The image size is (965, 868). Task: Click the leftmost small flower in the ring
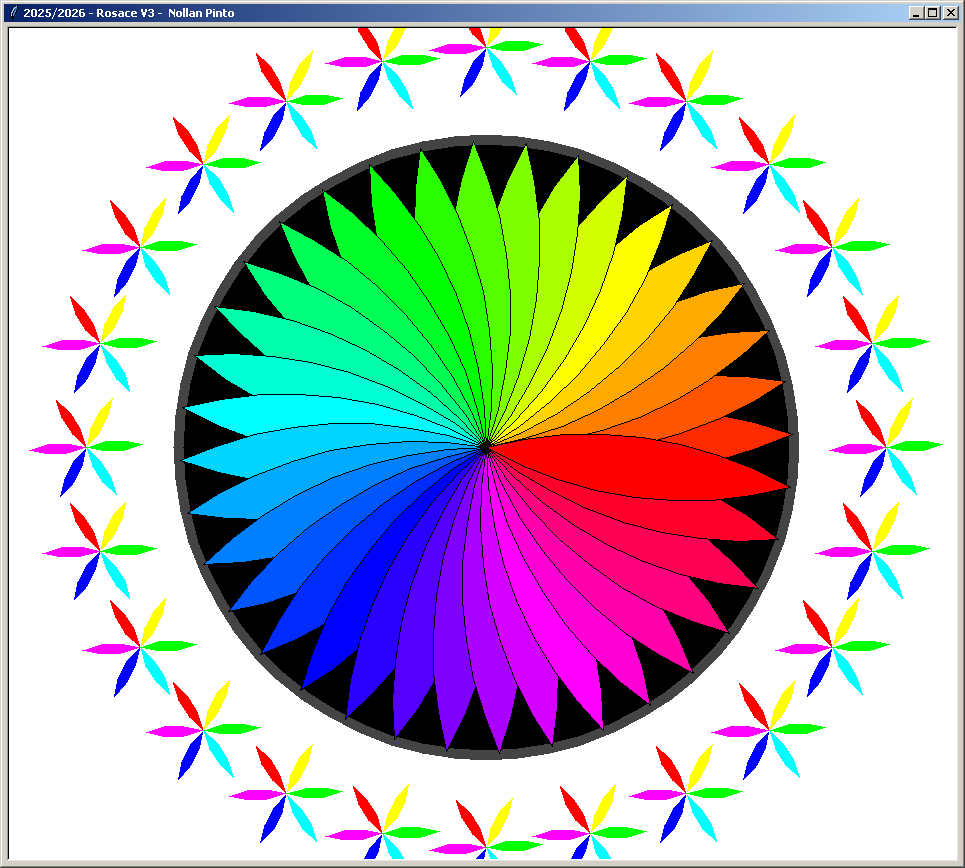point(87,447)
